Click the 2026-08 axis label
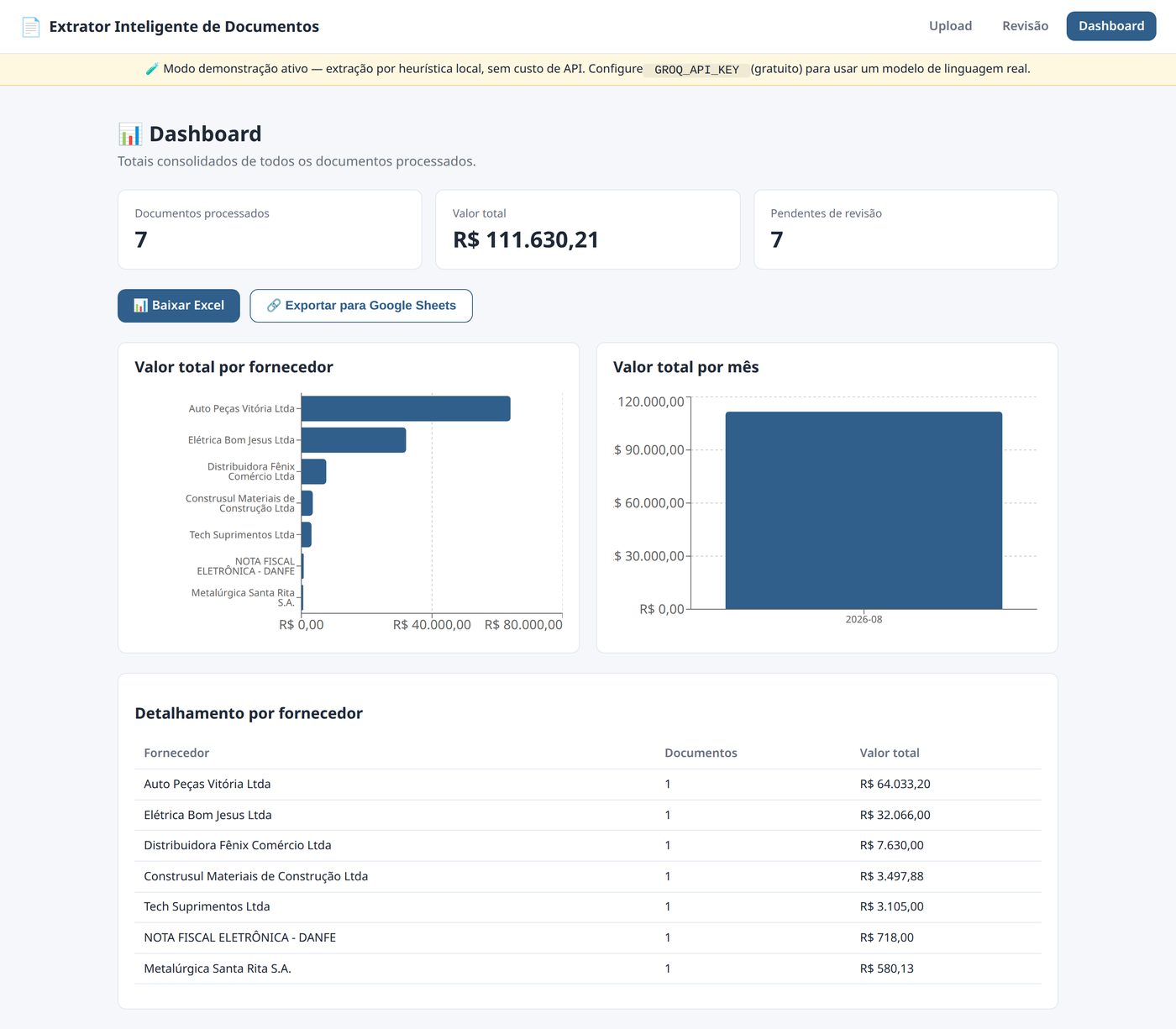The height and width of the screenshot is (1029, 1176). (864, 619)
